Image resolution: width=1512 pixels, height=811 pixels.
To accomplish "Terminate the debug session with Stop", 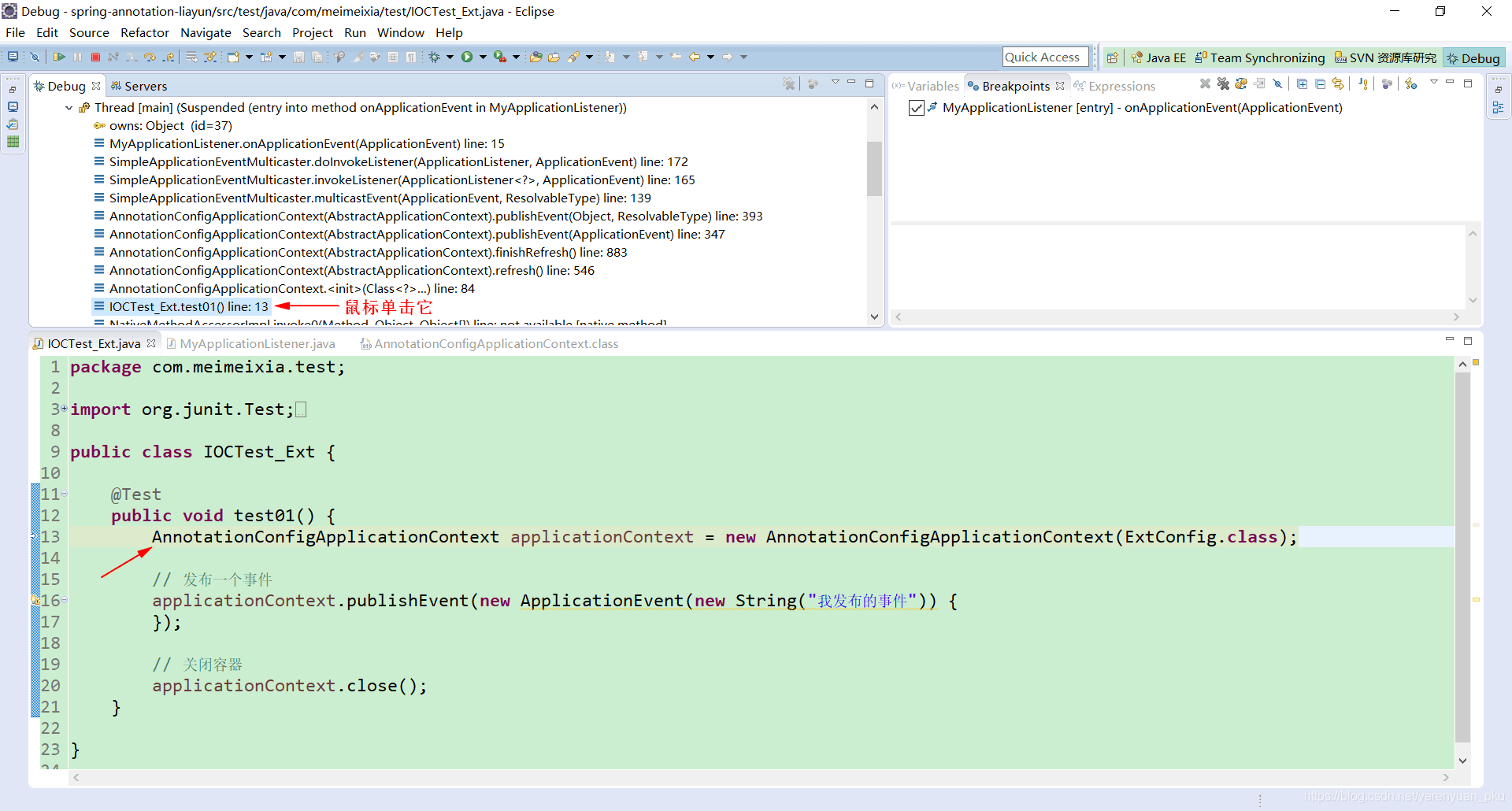I will (95, 57).
